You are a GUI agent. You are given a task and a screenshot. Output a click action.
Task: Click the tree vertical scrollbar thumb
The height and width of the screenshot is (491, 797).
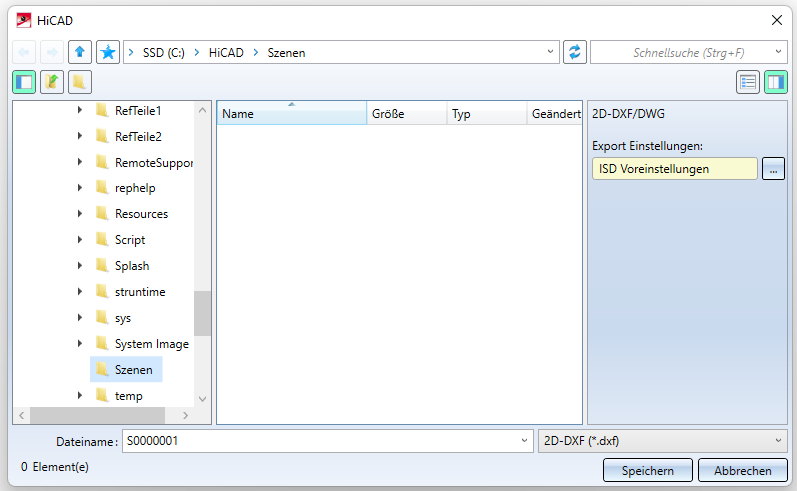pyautogui.click(x=202, y=313)
